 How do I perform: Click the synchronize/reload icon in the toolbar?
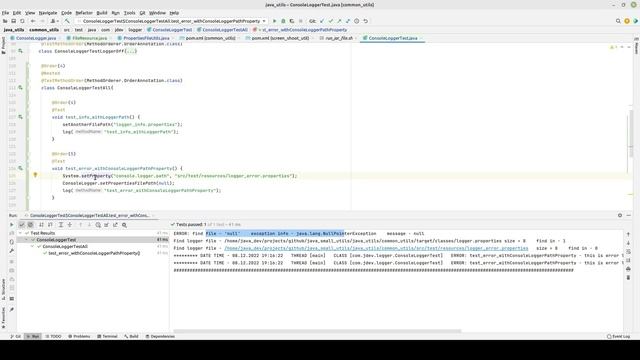[22, 21]
